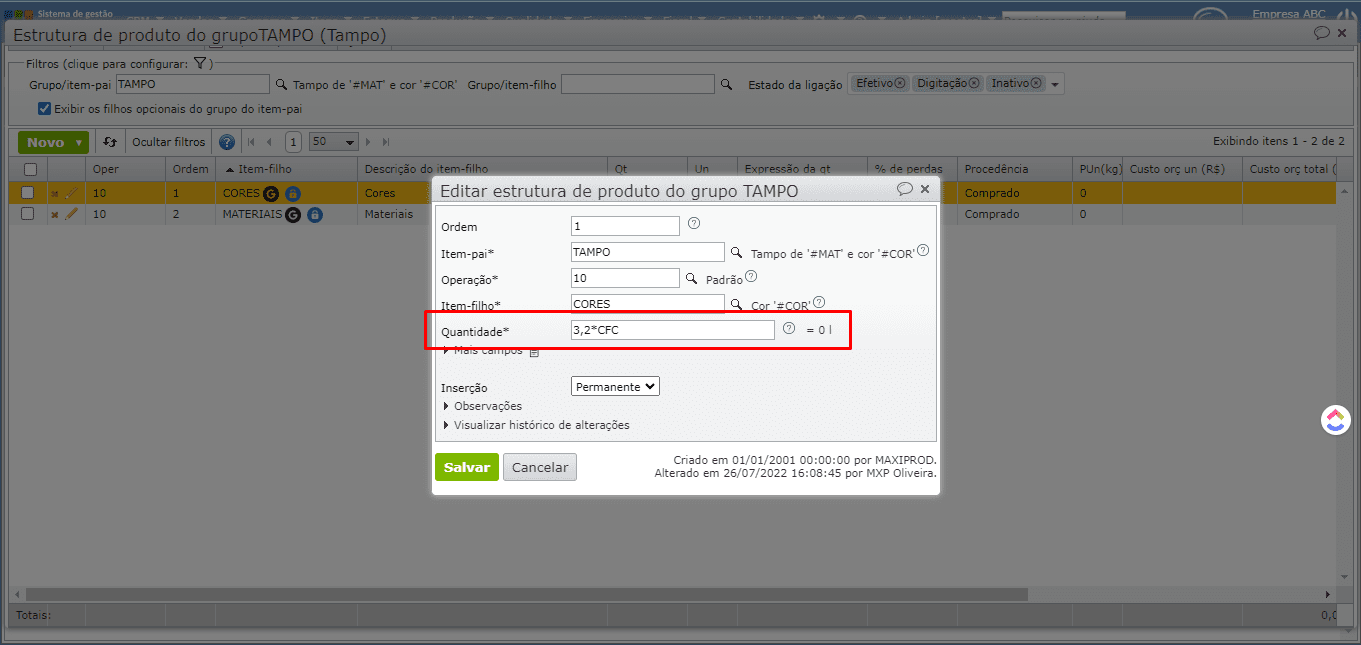Toggle the select-all checkbox in table header
1361x645 pixels.
coord(30,169)
